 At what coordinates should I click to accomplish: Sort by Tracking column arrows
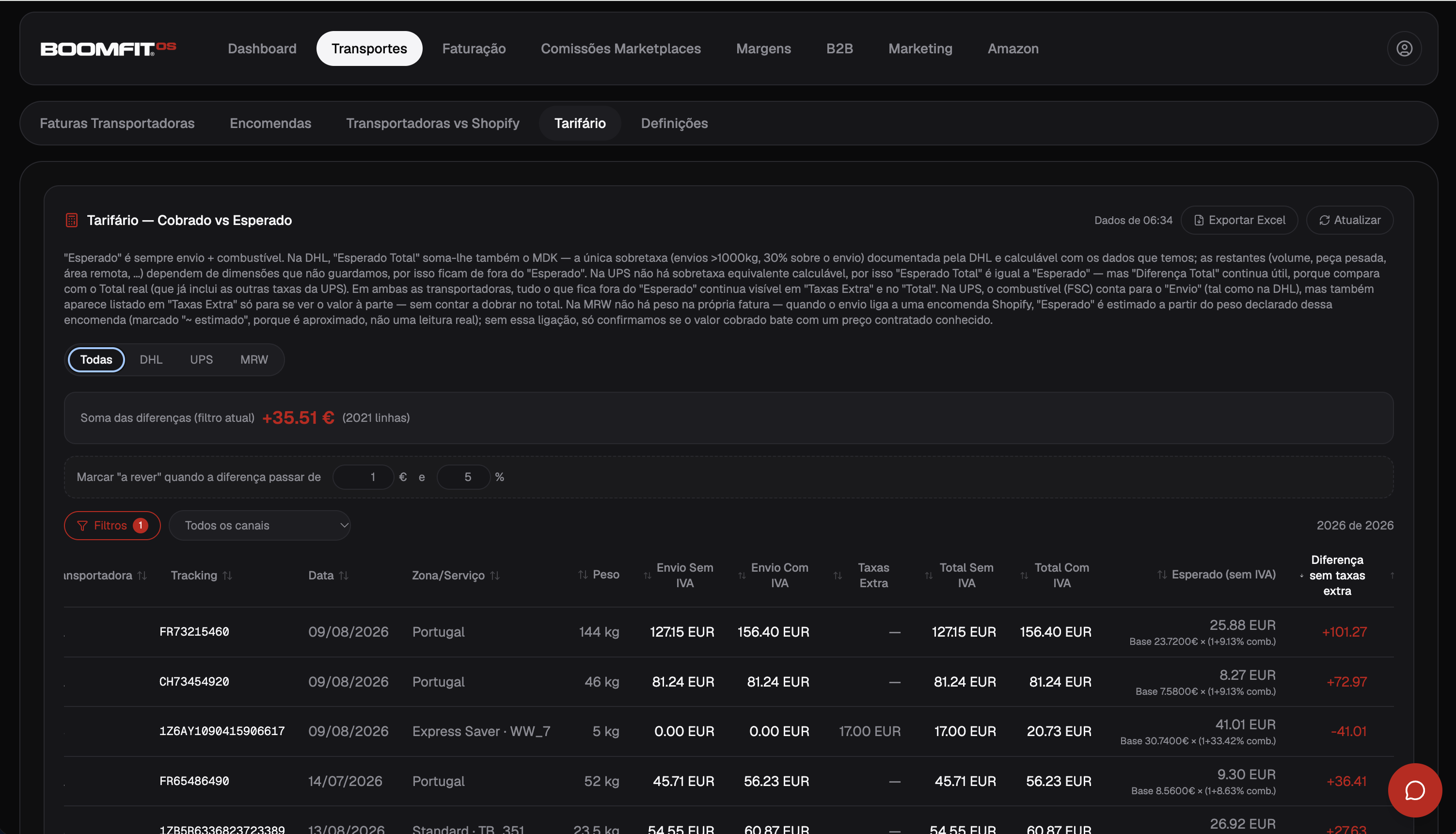pos(227,575)
